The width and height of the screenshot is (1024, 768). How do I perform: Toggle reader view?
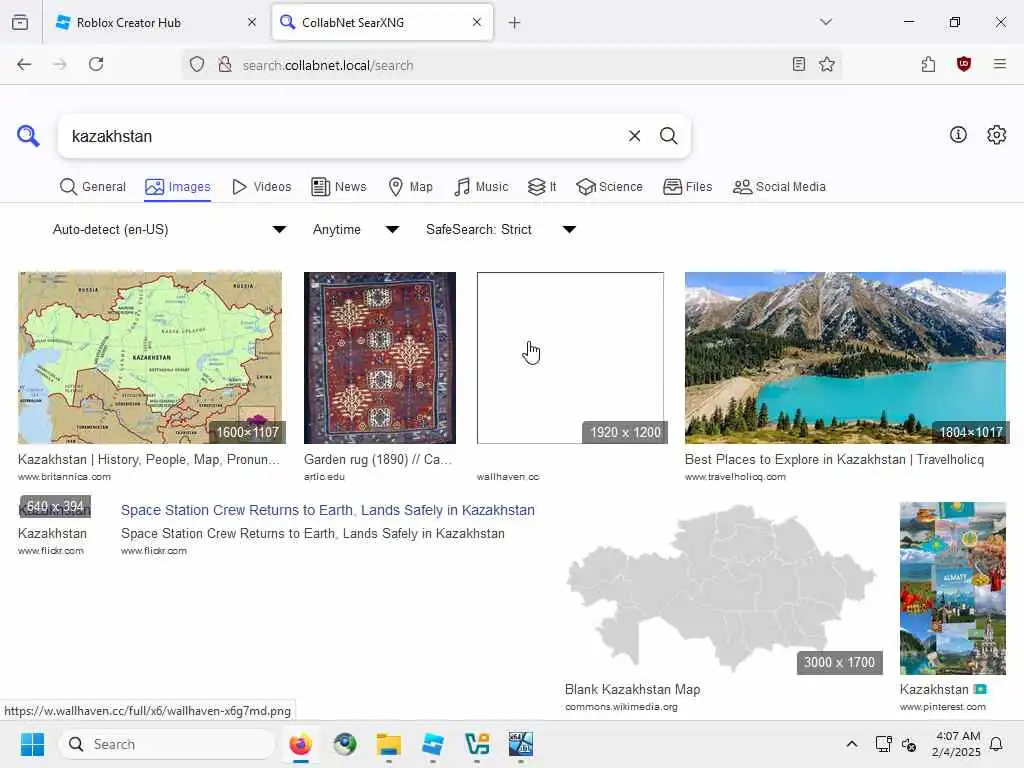coord(799,64)
